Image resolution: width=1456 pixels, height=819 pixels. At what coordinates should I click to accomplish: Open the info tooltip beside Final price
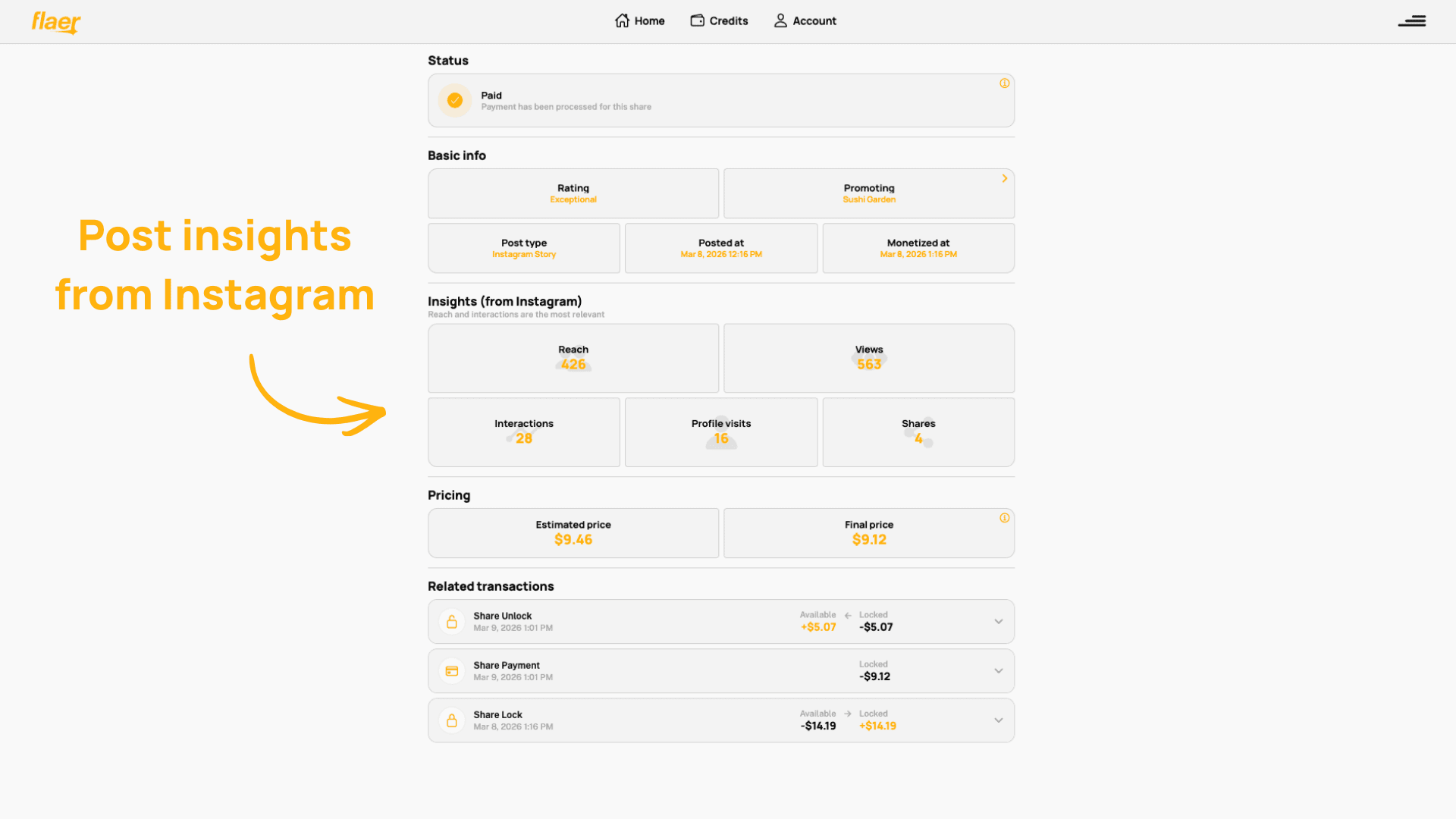(x=1004, y=518)
